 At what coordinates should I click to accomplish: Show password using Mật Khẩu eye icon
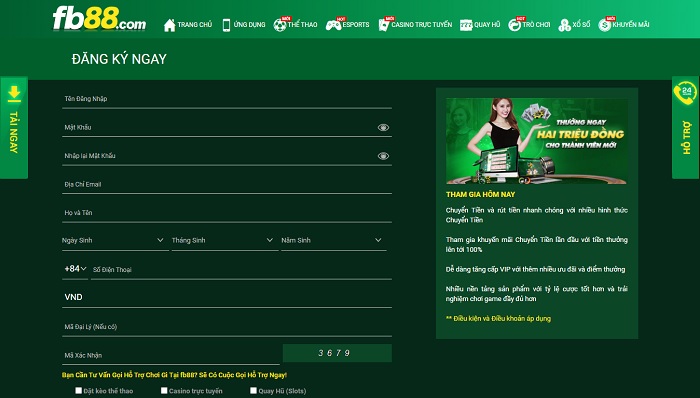point(383,128)
